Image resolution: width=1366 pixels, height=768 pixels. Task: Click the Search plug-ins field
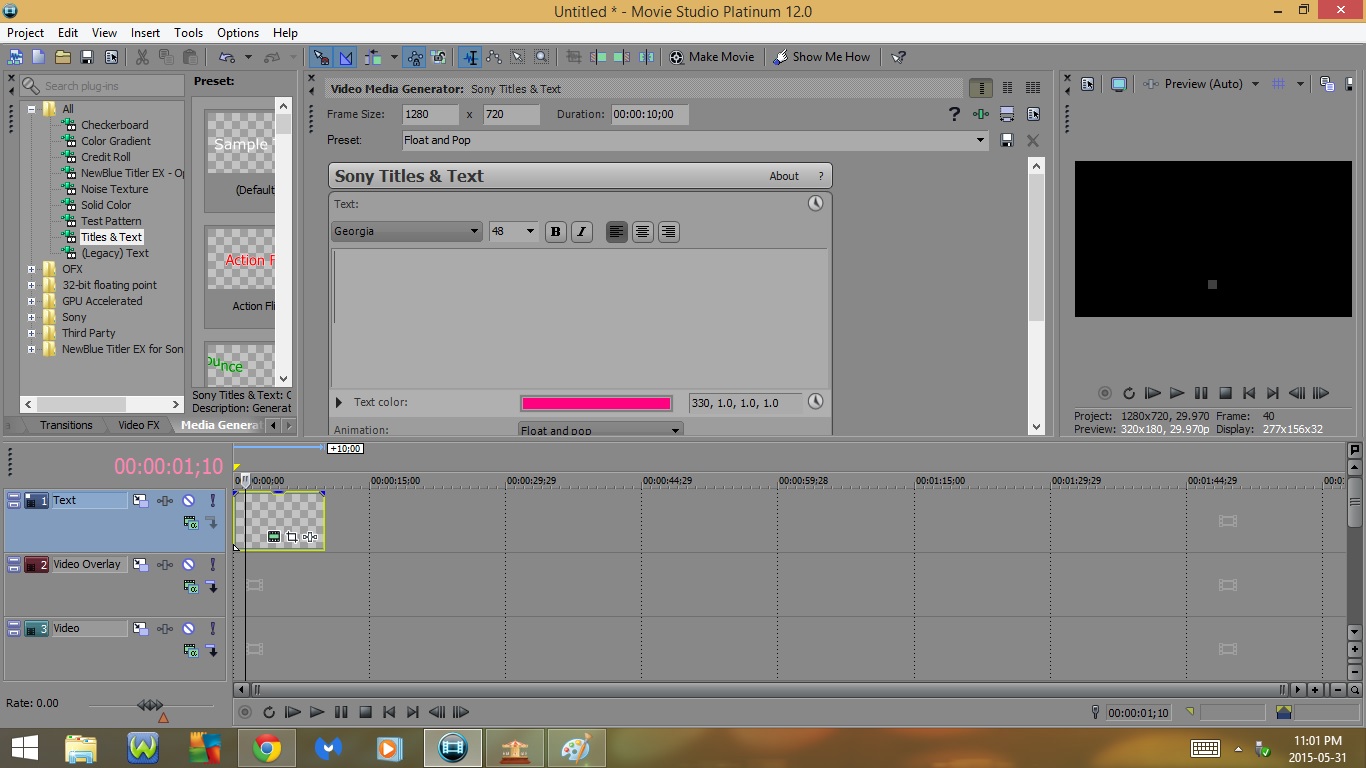tap(101, 86)
